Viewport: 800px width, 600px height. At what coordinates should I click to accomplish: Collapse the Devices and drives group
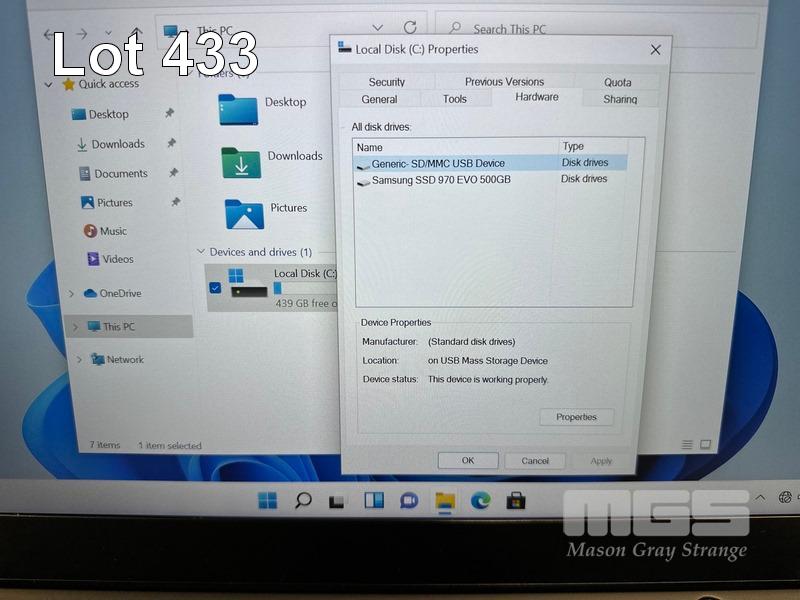tap(200, 252)
